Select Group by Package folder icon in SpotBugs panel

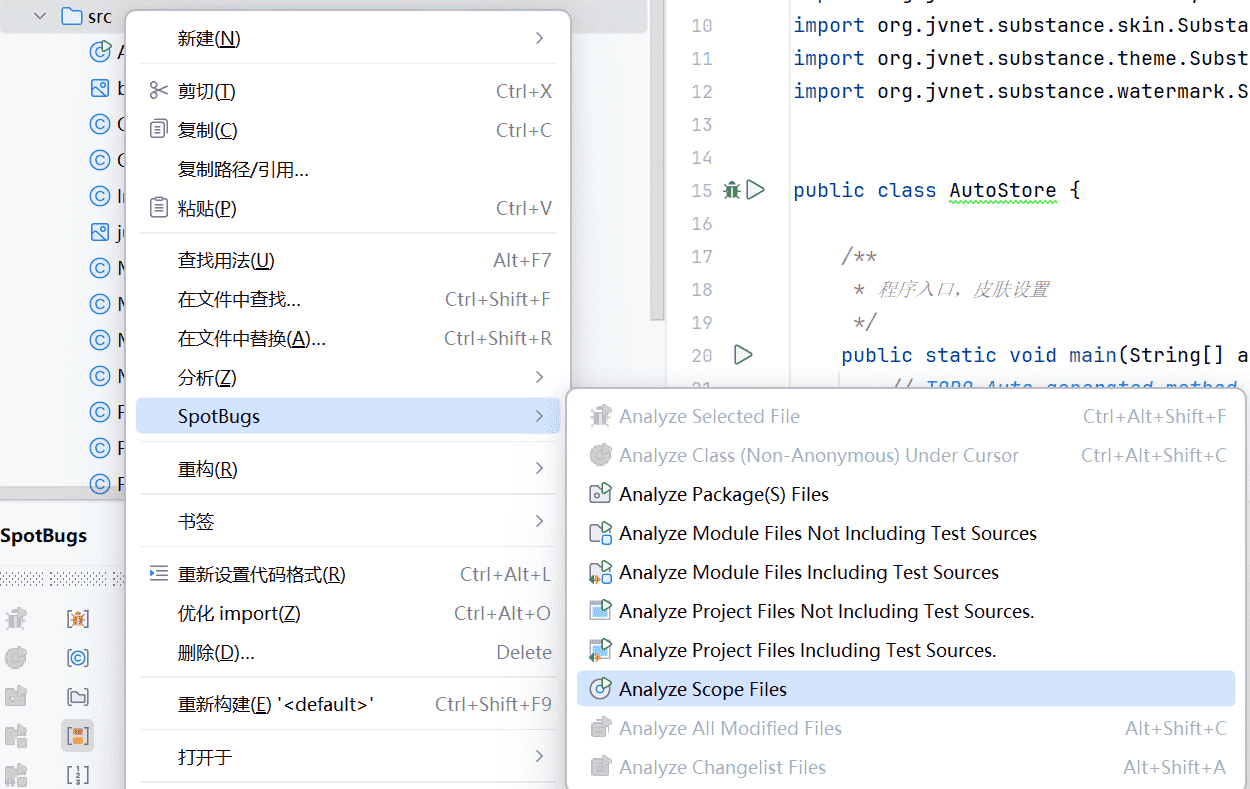point(78,697)
